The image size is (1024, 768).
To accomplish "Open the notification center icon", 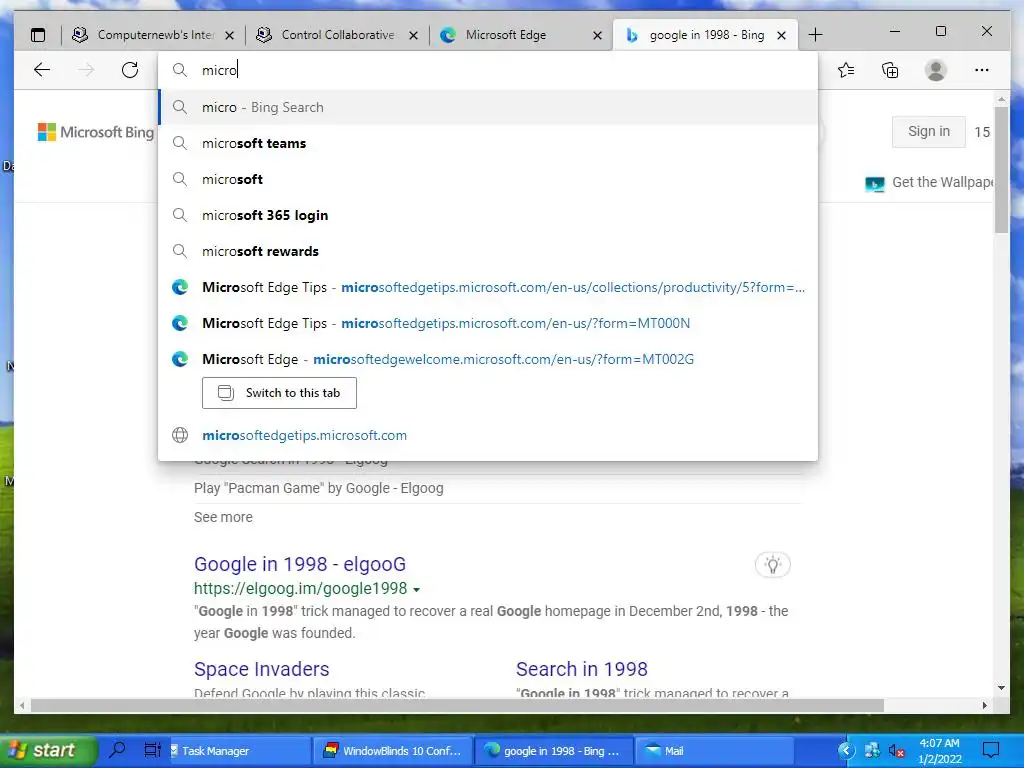I will 991,750.
